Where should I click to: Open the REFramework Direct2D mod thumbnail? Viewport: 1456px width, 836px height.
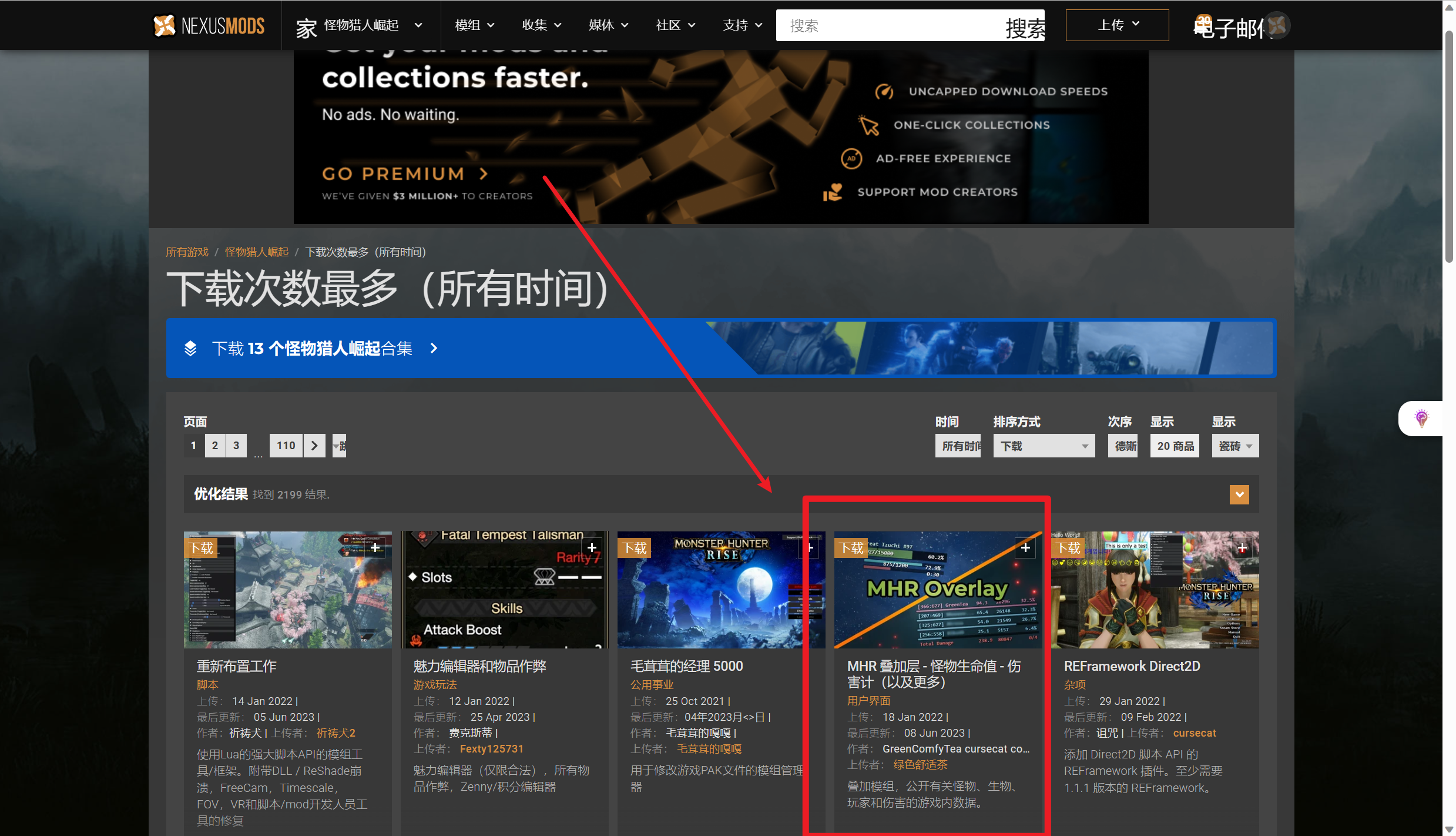pos(1155,590)
